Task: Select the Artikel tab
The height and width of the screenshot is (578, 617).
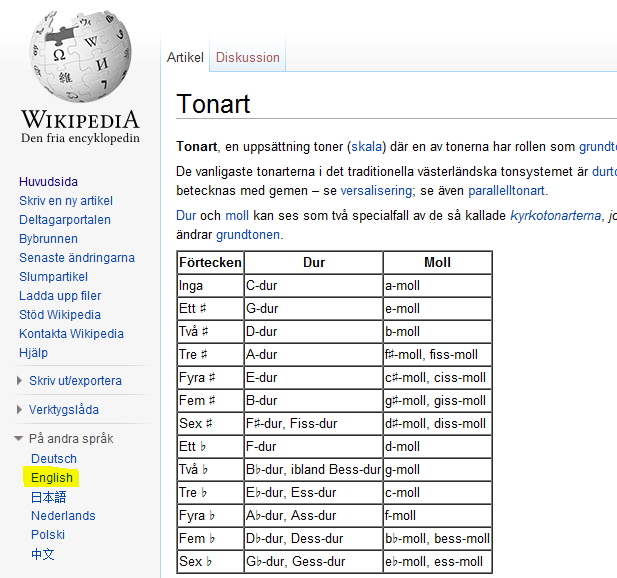Action: click(185, 58)
